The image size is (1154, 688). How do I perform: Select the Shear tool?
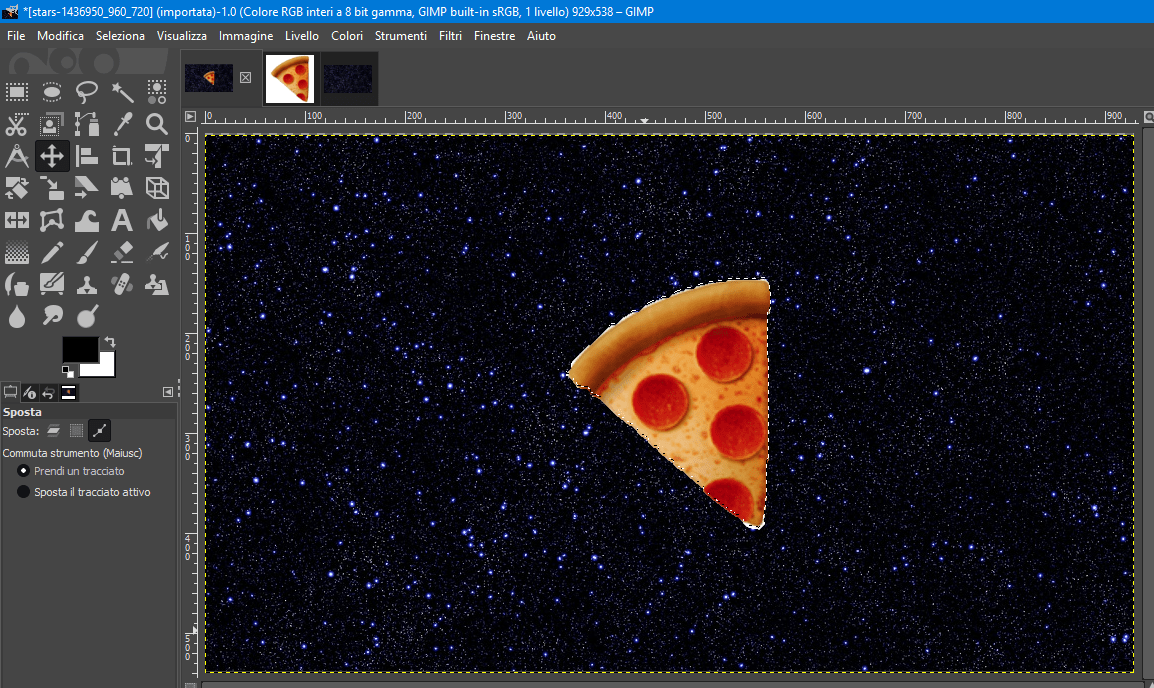pos(87,188)
